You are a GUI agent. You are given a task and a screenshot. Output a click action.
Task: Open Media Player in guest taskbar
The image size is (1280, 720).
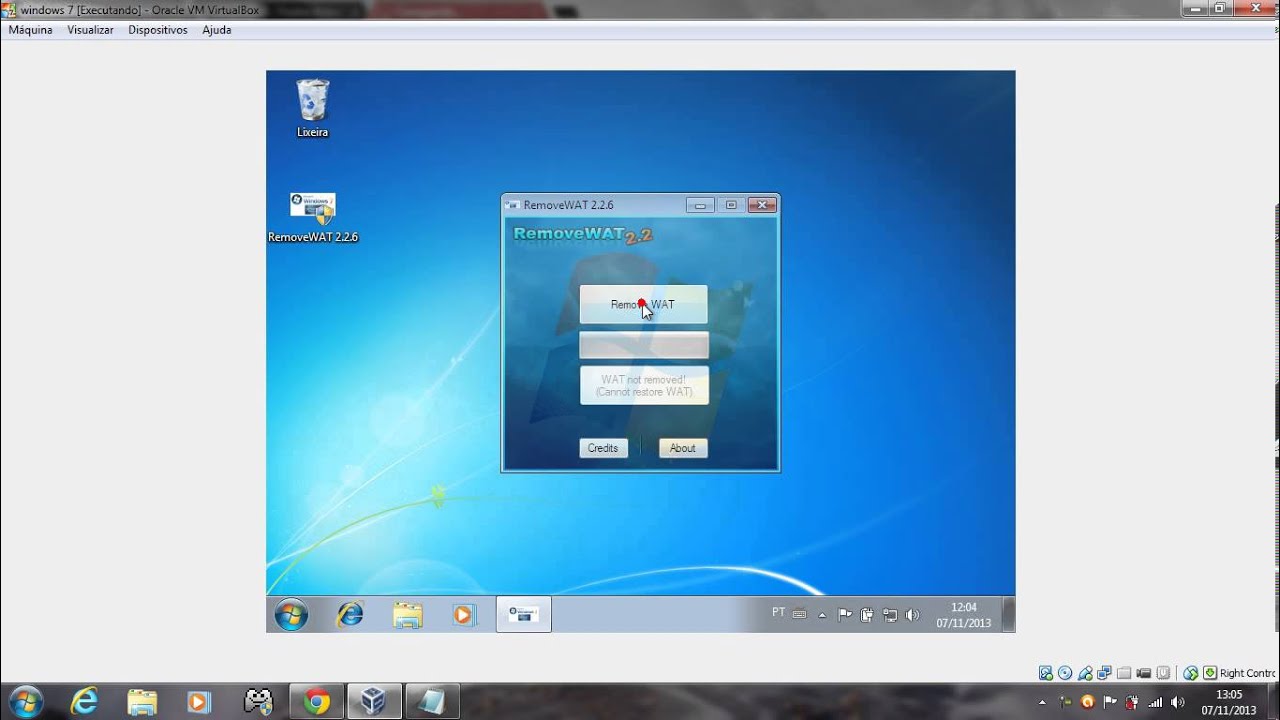coord(463,615)
